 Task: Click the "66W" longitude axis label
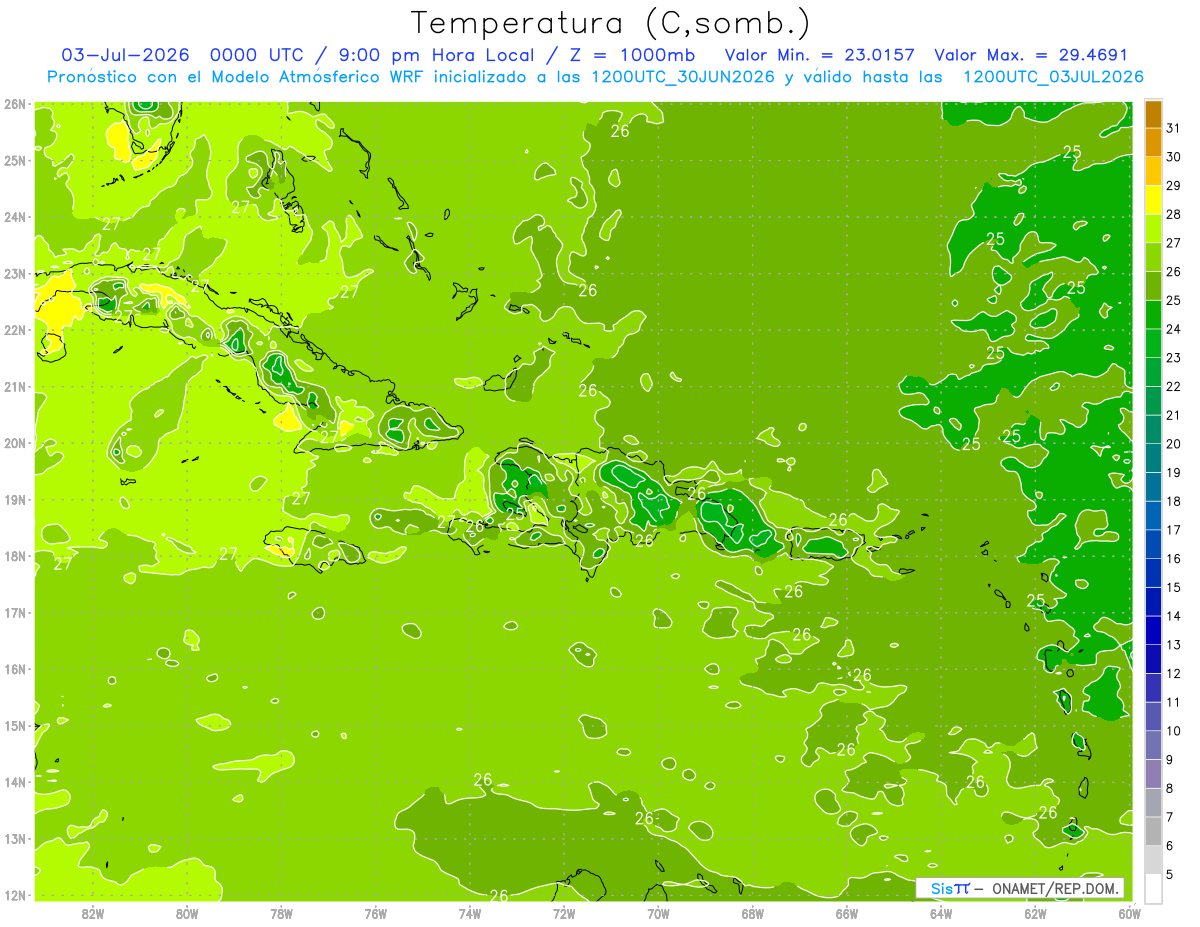pyautogui.click(x=847, y=913)
